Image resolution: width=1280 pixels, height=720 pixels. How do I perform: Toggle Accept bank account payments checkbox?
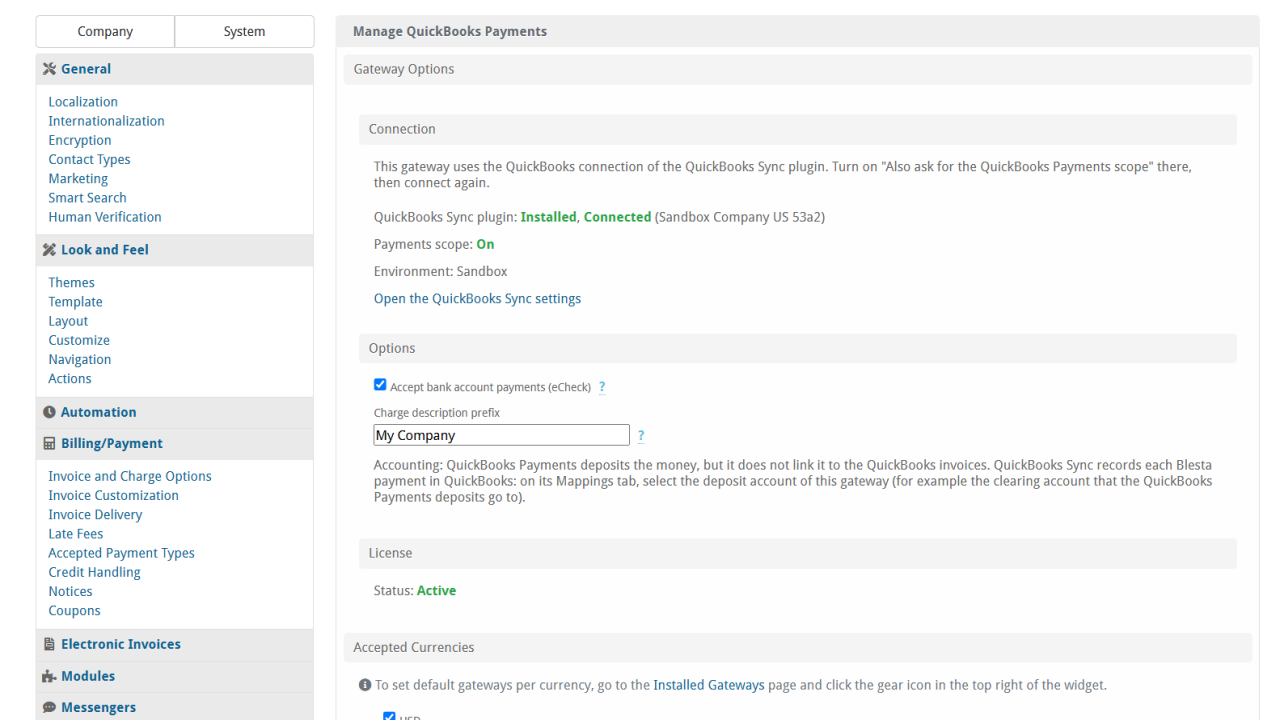(x=380, y=385)
